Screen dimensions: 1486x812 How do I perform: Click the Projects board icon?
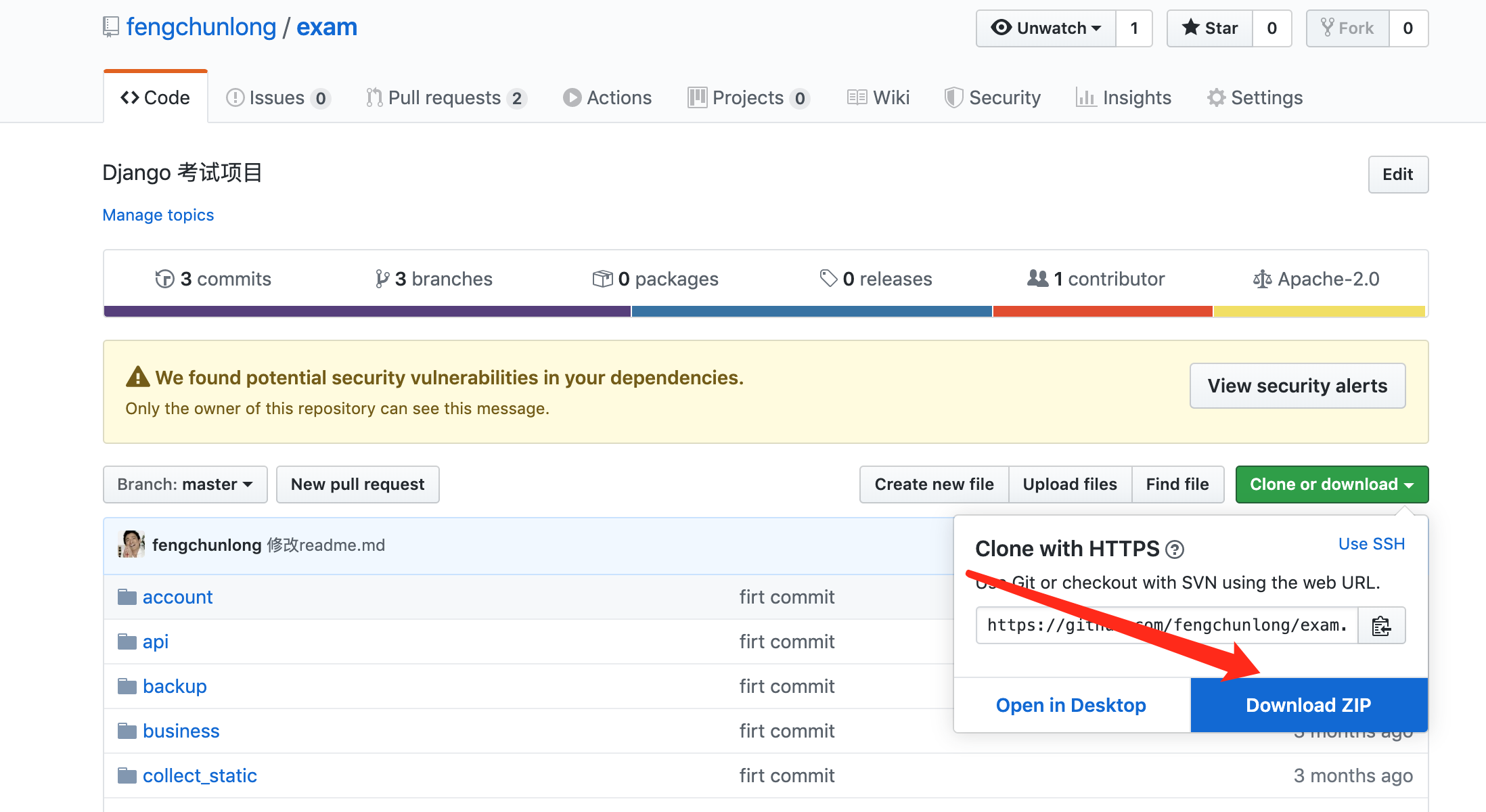(x=697, y=97)
